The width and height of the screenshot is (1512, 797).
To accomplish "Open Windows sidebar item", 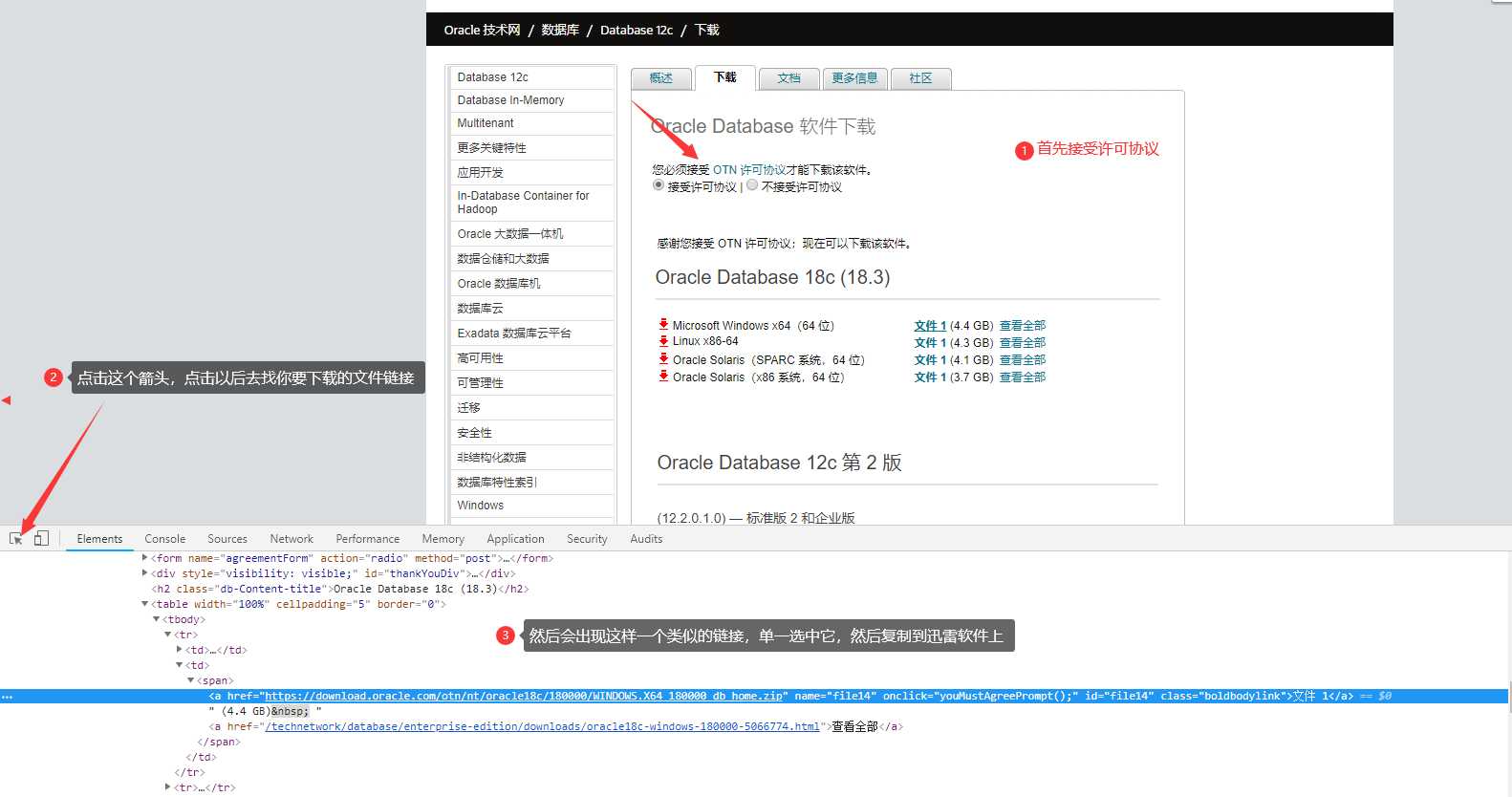I will [532, 506].
